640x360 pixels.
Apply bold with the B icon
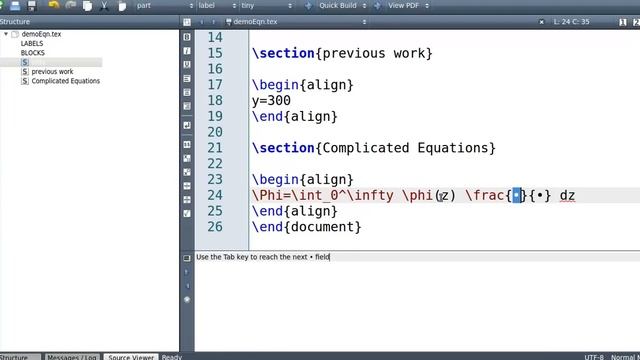pos(187,37)
